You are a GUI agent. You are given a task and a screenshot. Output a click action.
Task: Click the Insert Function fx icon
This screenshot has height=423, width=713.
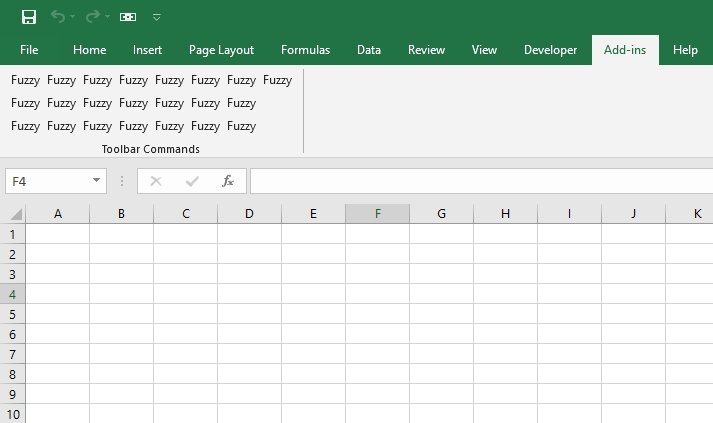tap(228, 181)
